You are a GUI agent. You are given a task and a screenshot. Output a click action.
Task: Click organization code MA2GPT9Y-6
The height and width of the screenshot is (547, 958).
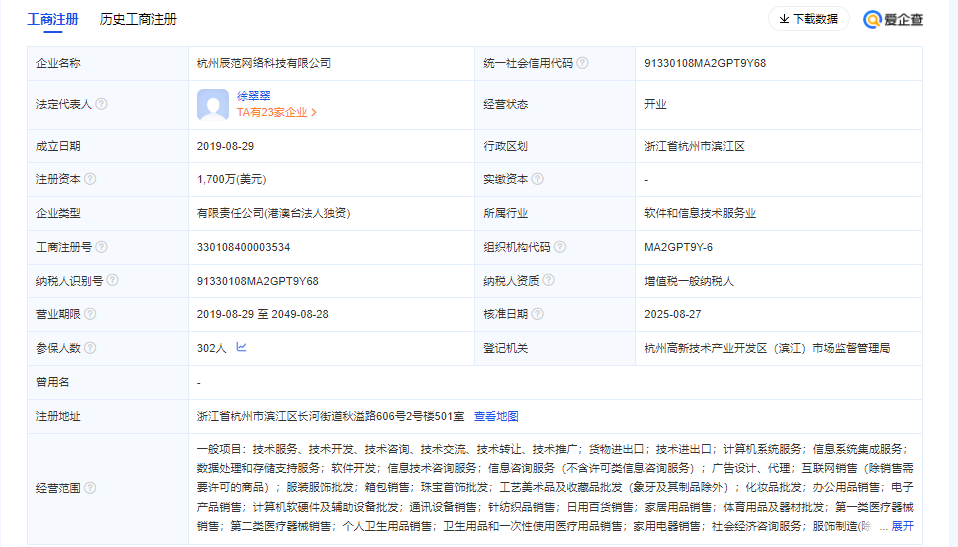click(678, 247)
